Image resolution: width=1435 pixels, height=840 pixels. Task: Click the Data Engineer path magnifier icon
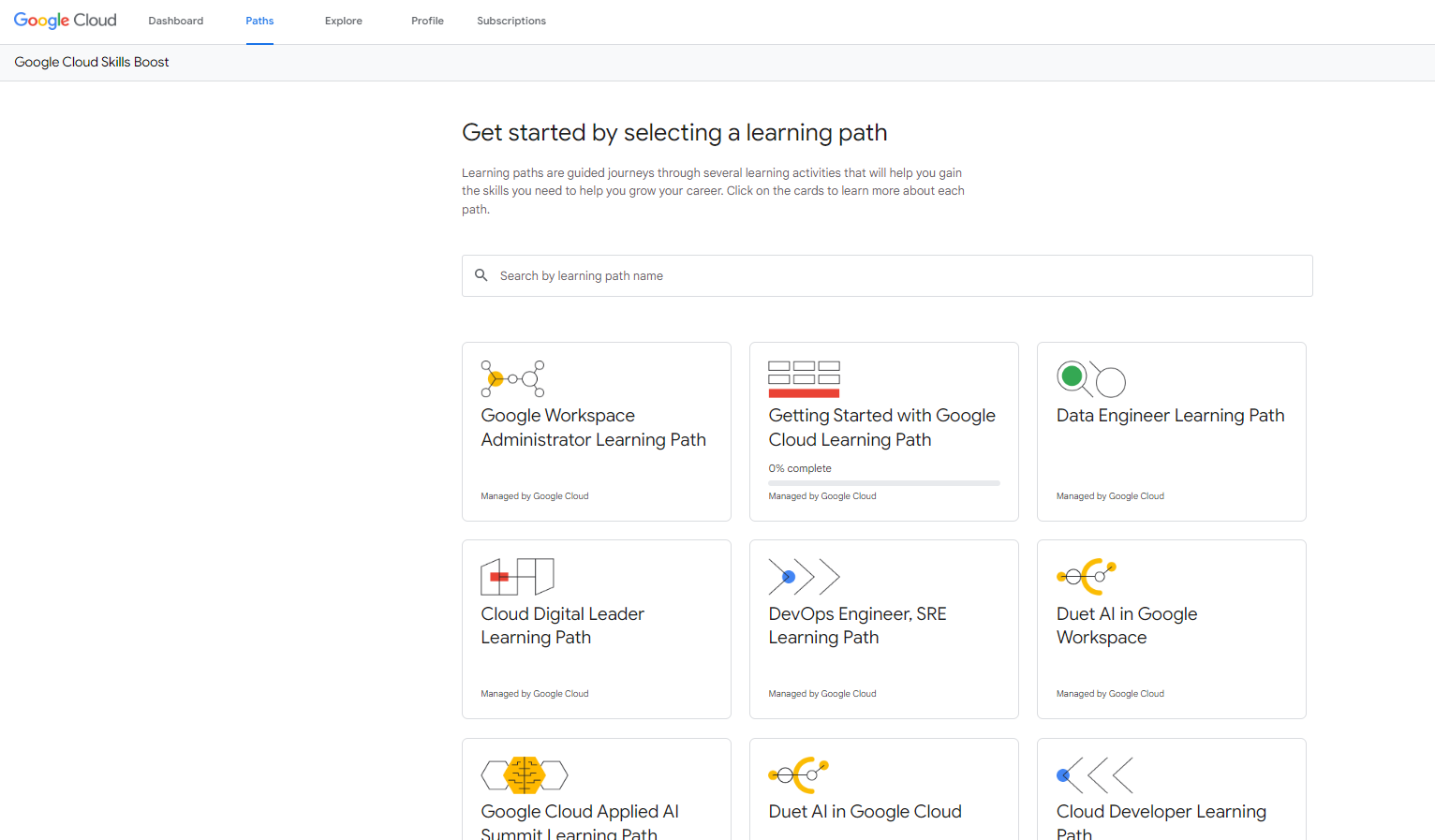(x=1091, y=378)
